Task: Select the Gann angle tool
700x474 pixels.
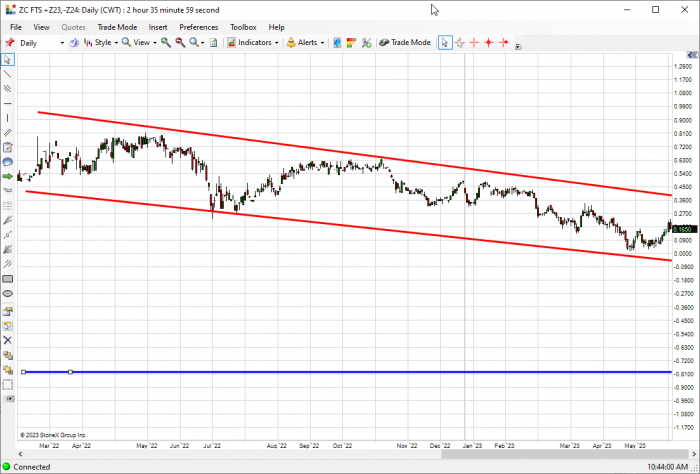Action: click(8, 235)
